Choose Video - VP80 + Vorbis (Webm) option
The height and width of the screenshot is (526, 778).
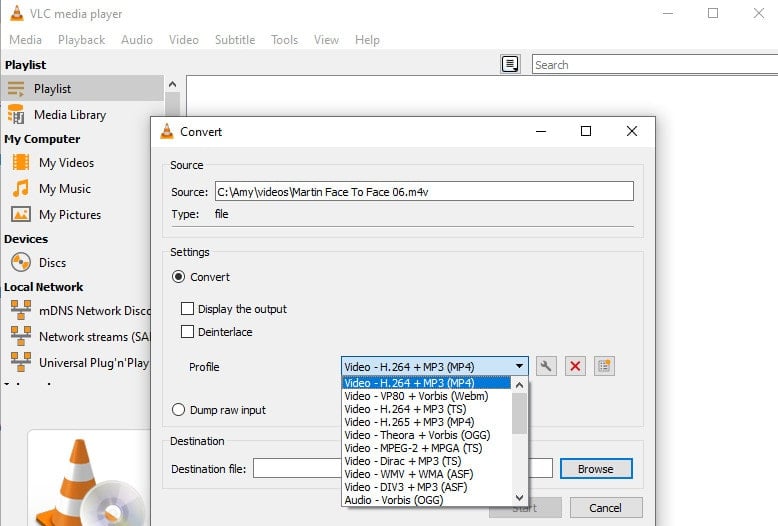426,396
